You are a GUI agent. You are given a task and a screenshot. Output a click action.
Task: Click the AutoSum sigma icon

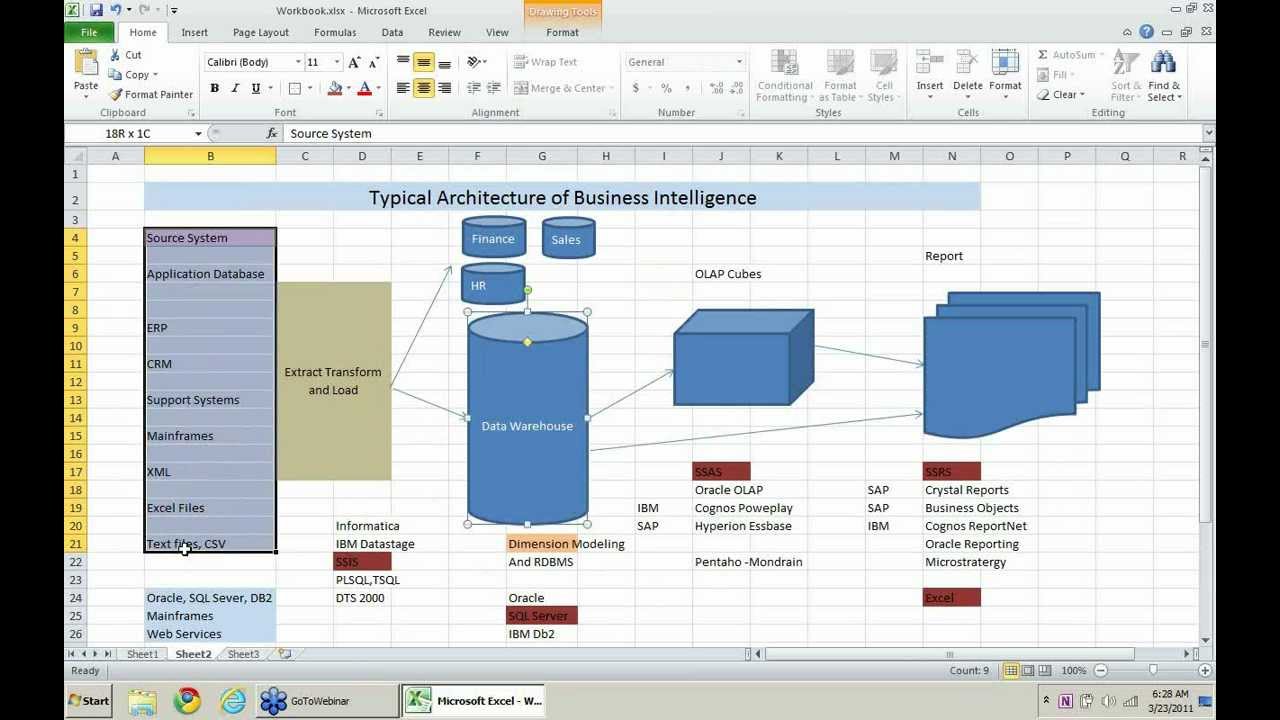[1043, 55]
